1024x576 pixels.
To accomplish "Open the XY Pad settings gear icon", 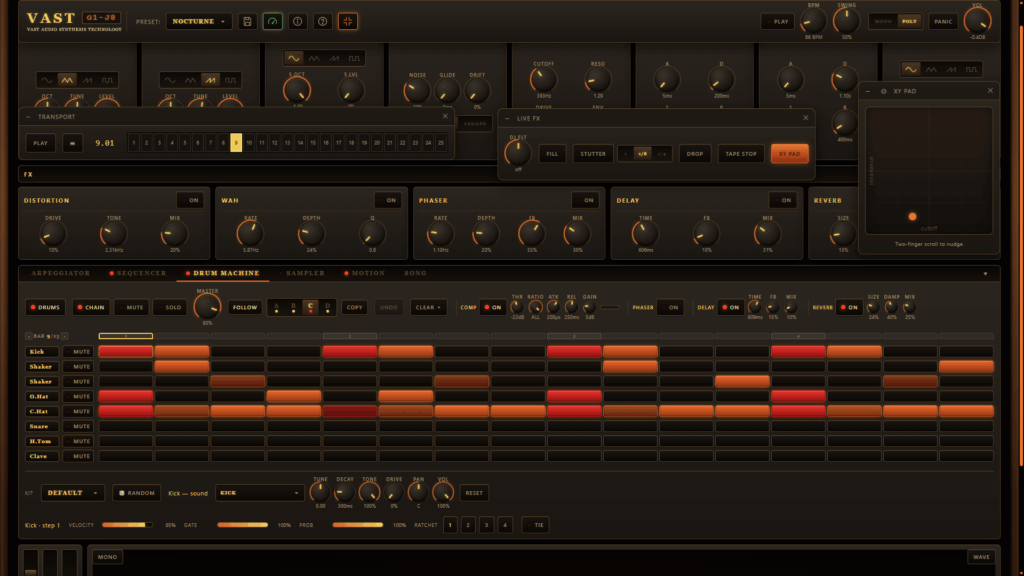I will click(x=884, y=91).
